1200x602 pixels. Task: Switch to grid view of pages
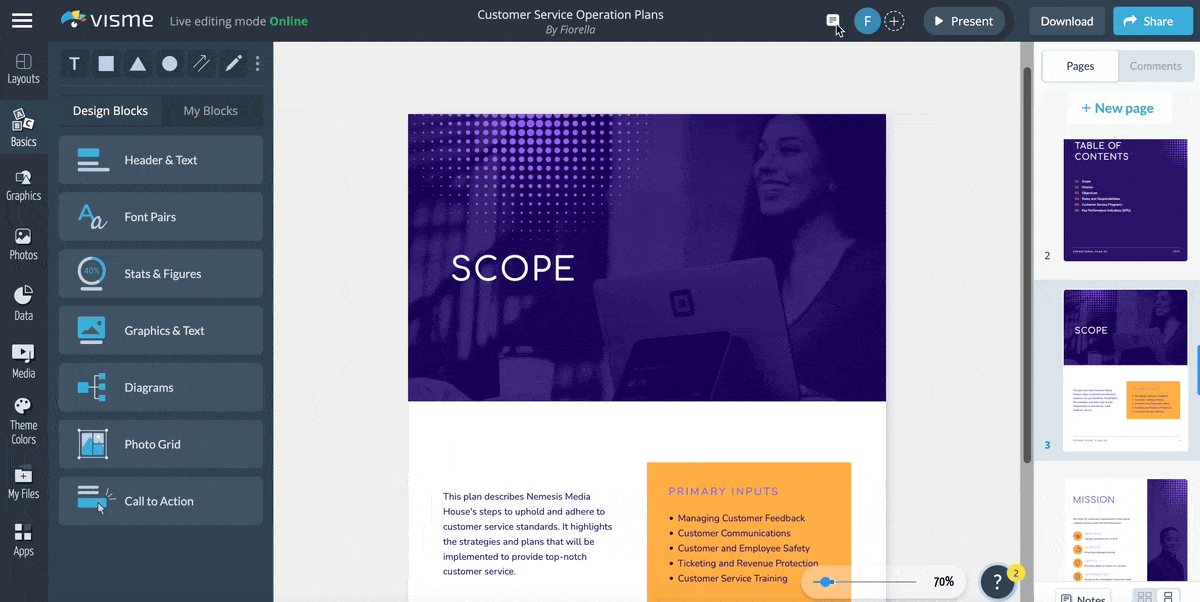tap(1143, 597)
